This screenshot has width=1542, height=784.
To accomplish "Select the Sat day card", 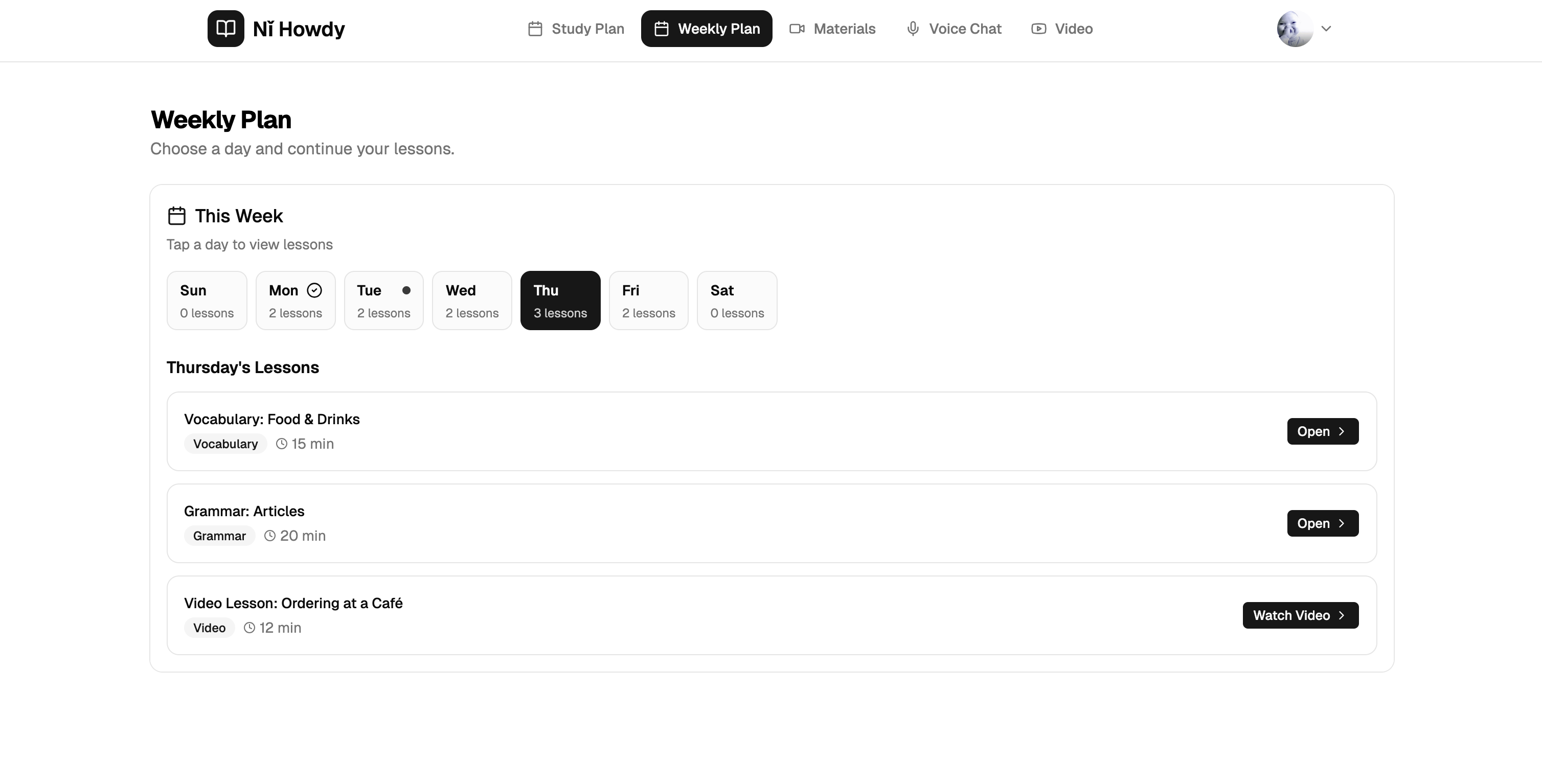I will coord(737,301).
